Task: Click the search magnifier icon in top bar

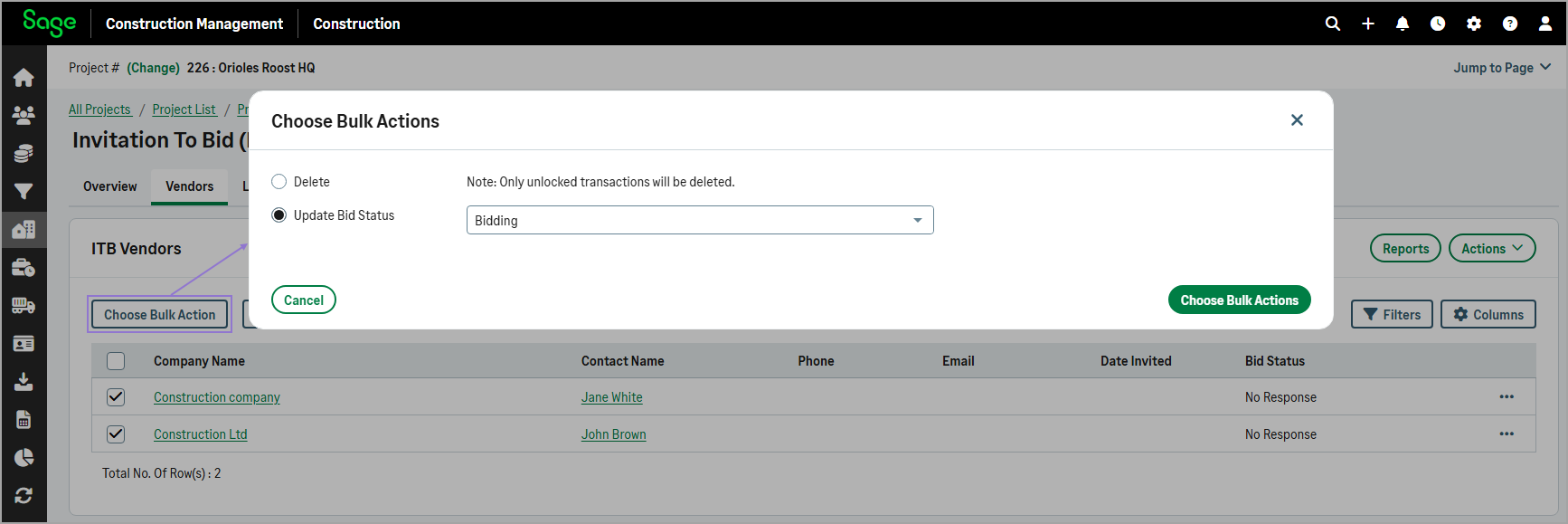Action: point(1332,24)
